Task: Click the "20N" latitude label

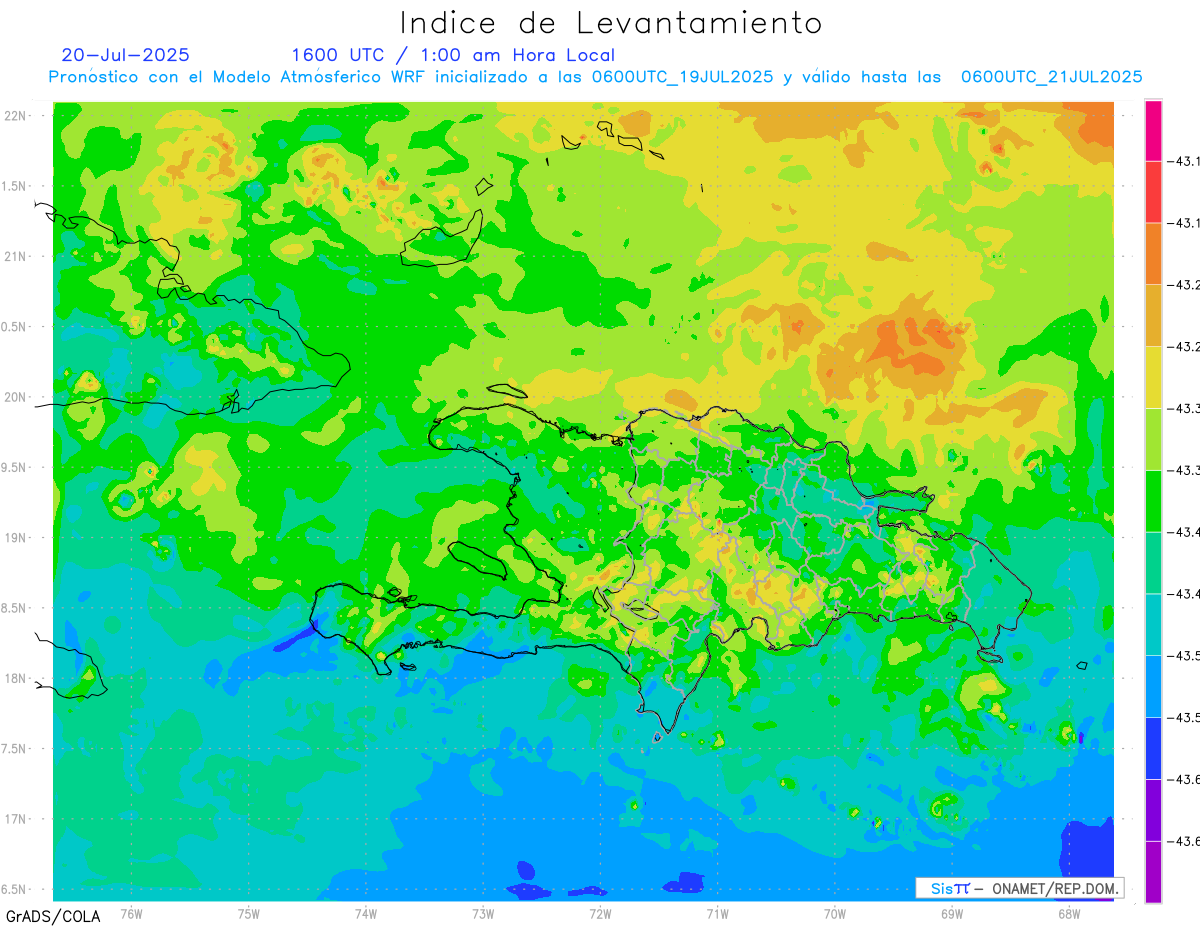Action: 17,397
